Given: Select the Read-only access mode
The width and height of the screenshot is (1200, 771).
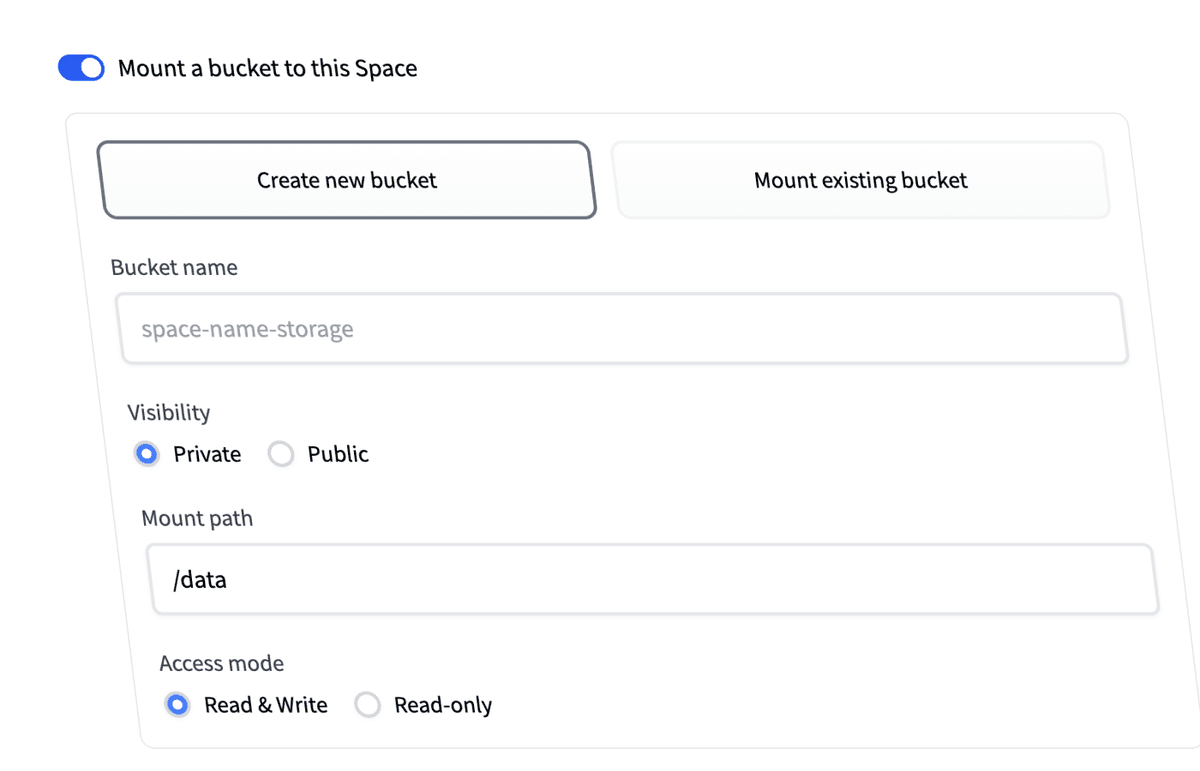Looking at the screenshot, I should tap(367, 705).
